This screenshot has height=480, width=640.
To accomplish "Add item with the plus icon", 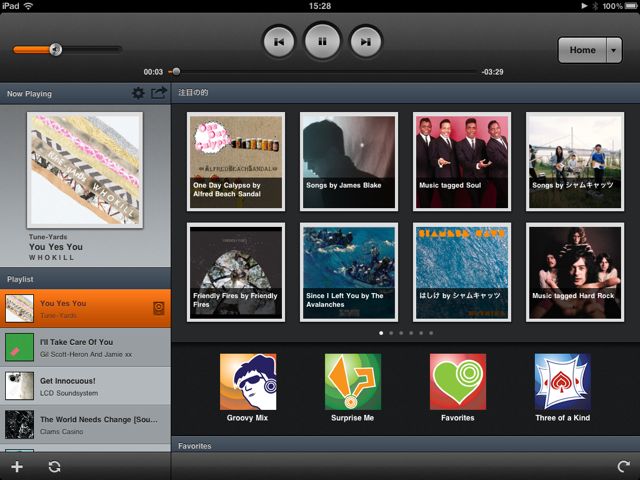I will click(x=17, y=467).
